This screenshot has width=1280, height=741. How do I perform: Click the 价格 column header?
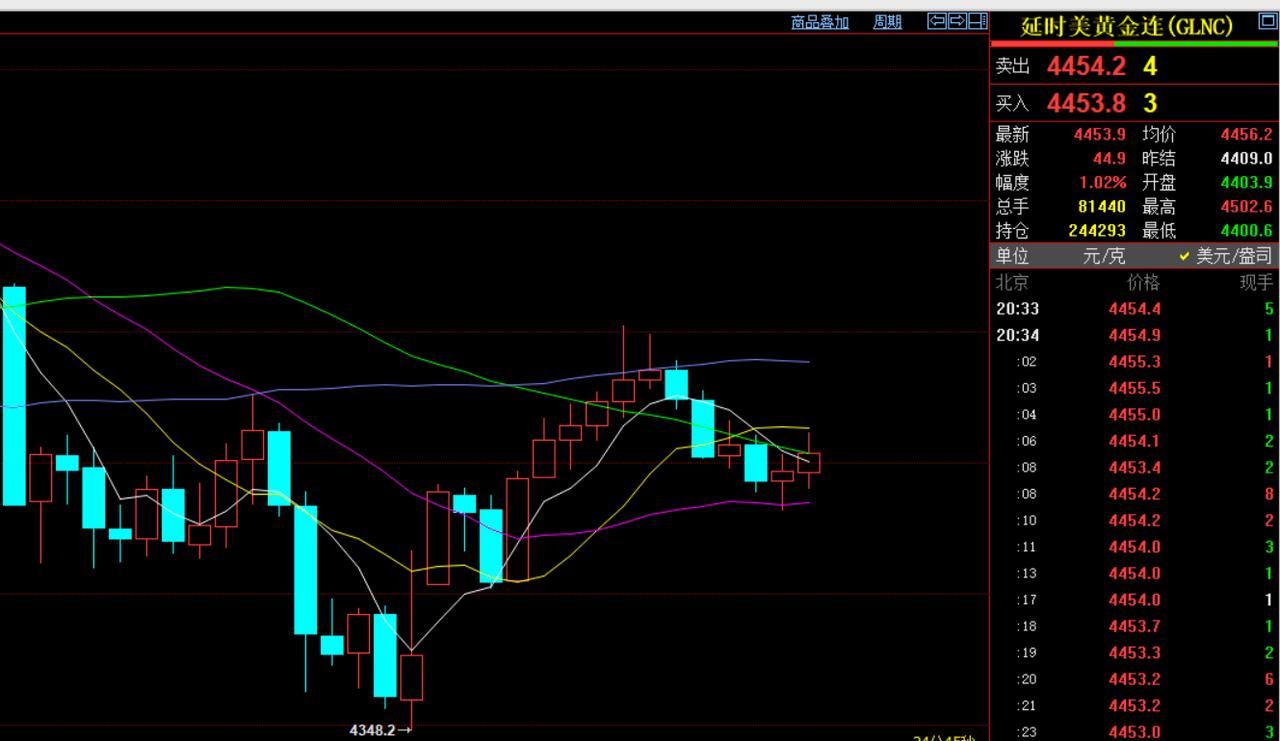coord(1144,283)
